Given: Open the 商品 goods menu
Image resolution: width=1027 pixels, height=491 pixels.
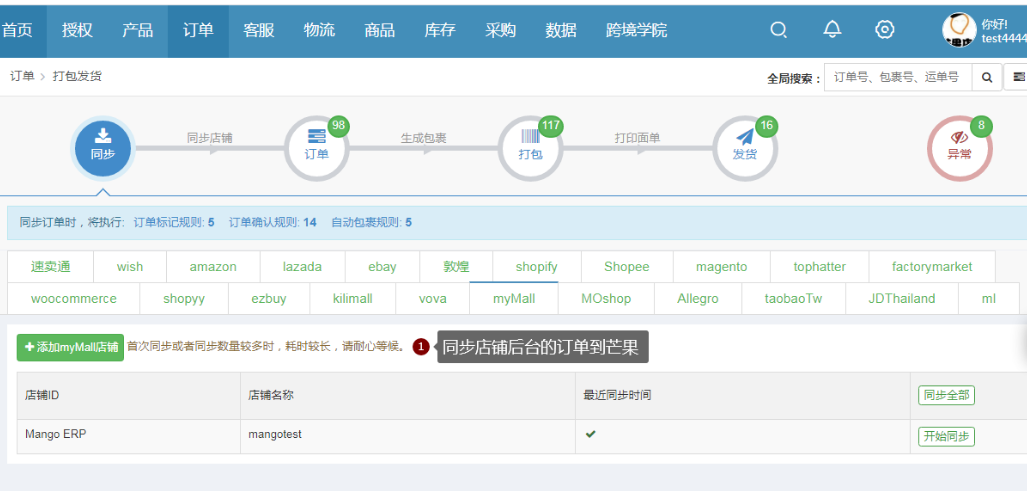Looking at the screenshot, I should click(x=379, y=29).
